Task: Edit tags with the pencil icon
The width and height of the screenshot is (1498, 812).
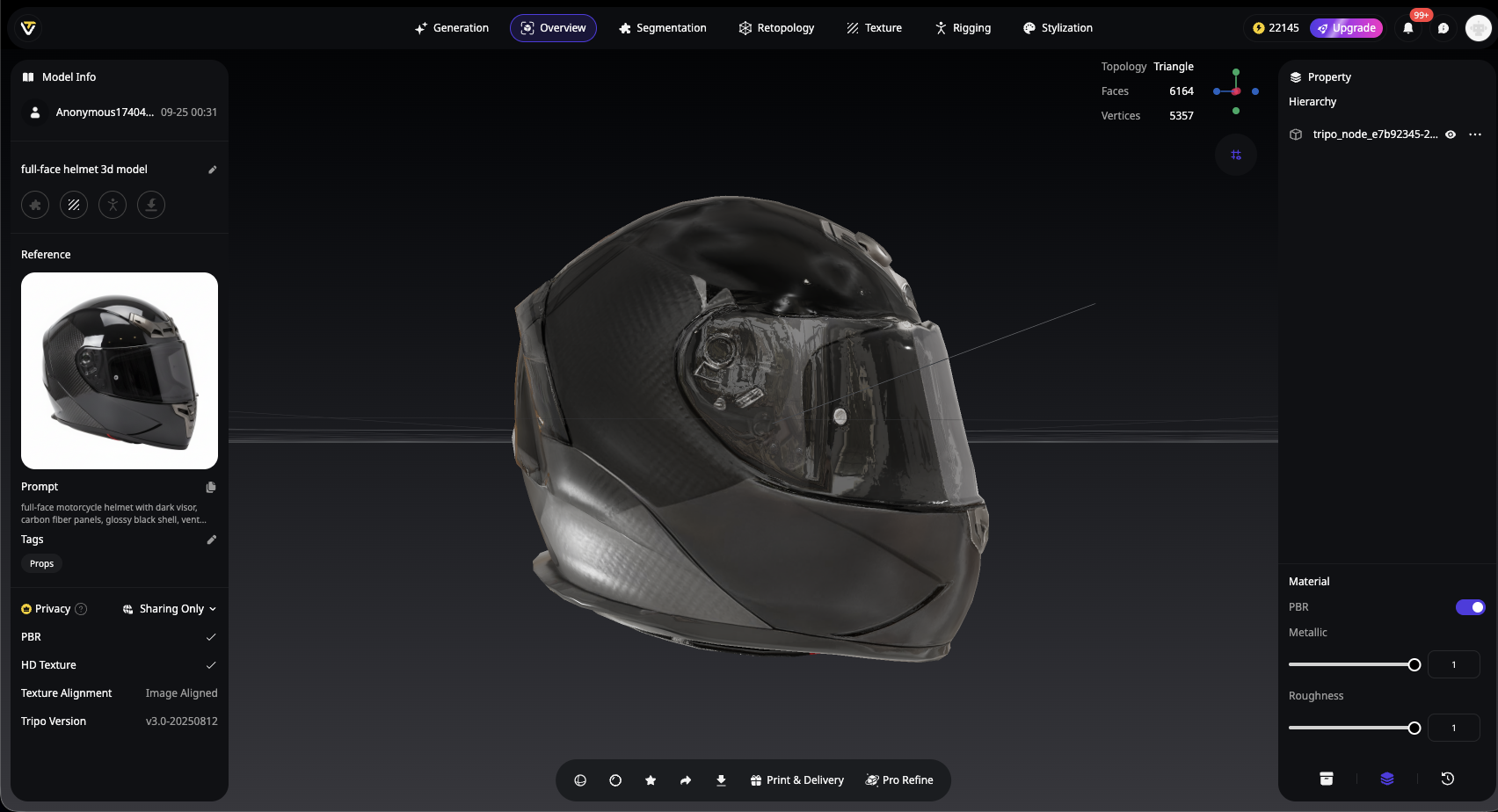Action: 211,540
